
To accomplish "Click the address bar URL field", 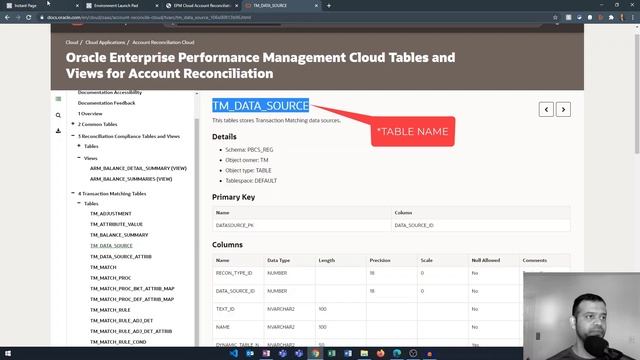I will [294, 17].
